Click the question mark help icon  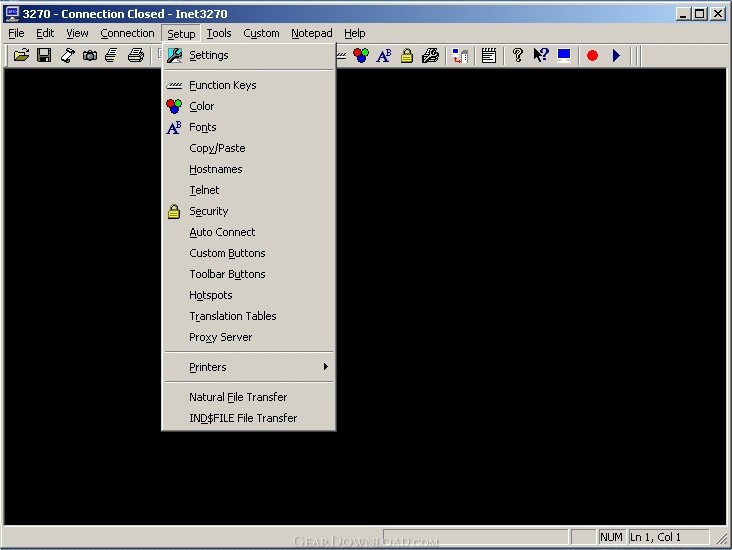coord(517,56)
